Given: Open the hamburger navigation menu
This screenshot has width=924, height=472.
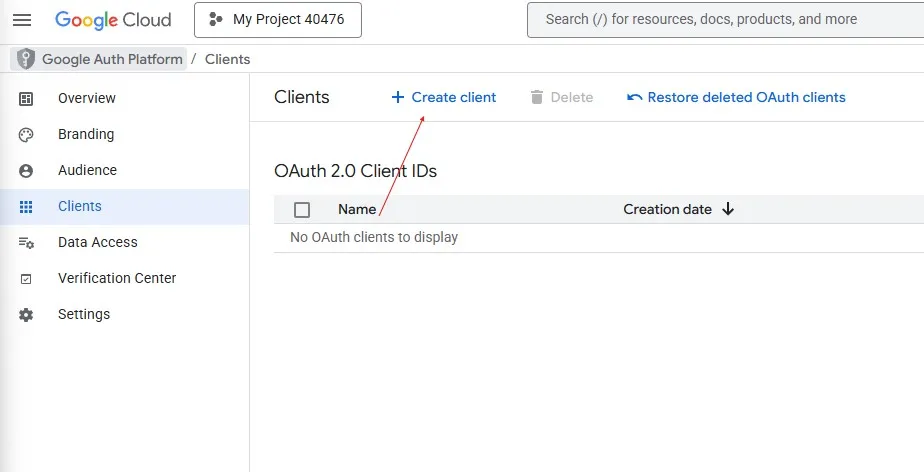Looking at the screenshot, I should pyautogui.click(x=22, y=20).
